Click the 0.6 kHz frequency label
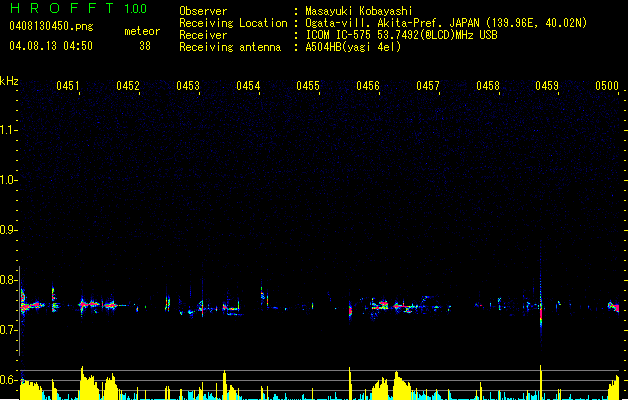This screenshot has width=629, height=400. coord(8,380)
